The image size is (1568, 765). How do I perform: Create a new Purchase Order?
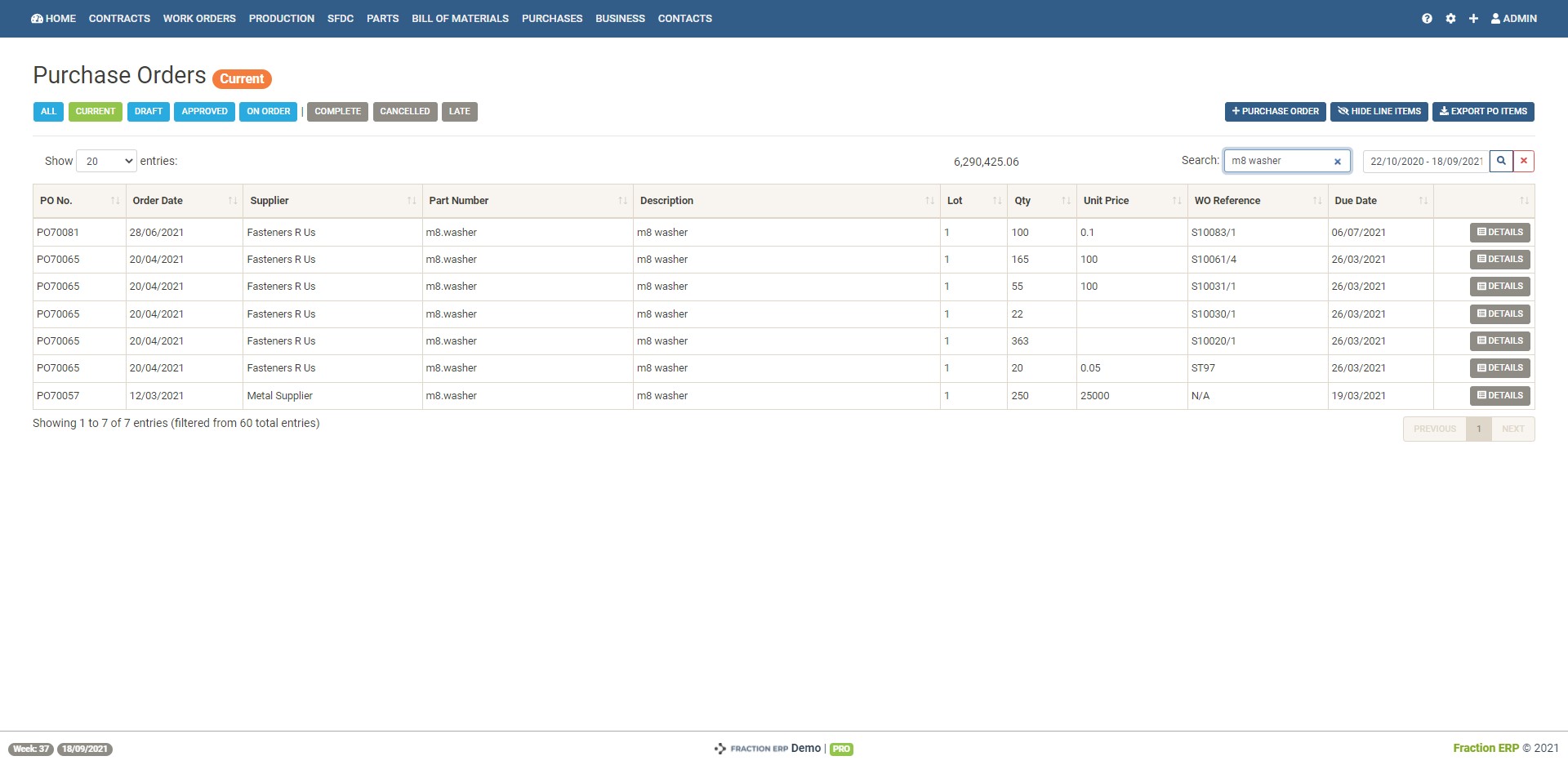(1275, 112)
